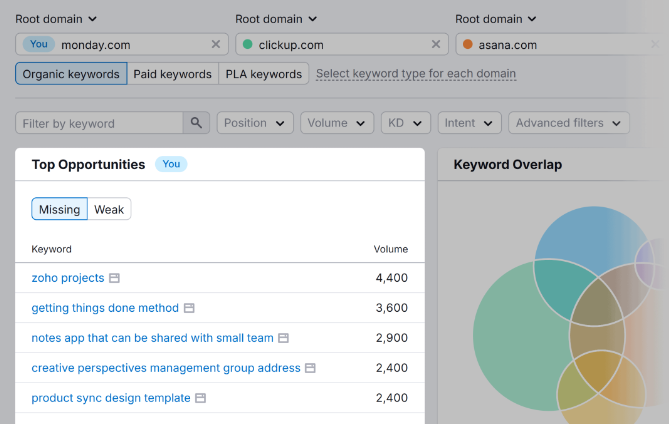Click SERP icon next to getting things done method

tap(189, 308)
